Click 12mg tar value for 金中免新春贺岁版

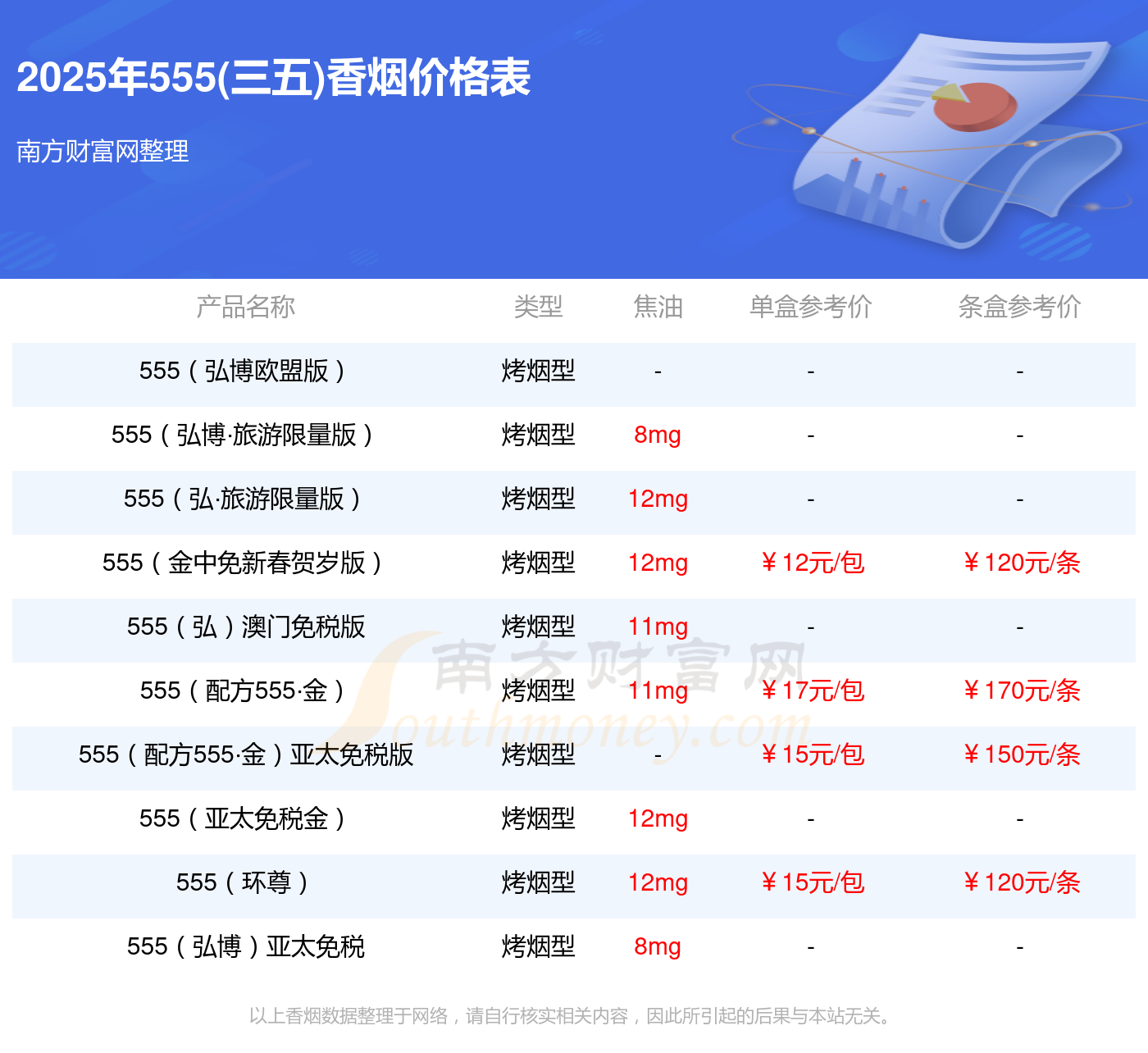(x=658, y=563)
